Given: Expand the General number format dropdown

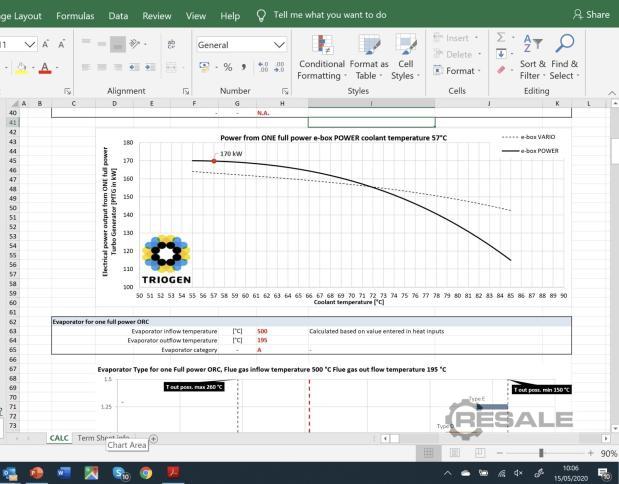Looking at the screenshot, I should point(279,45).
